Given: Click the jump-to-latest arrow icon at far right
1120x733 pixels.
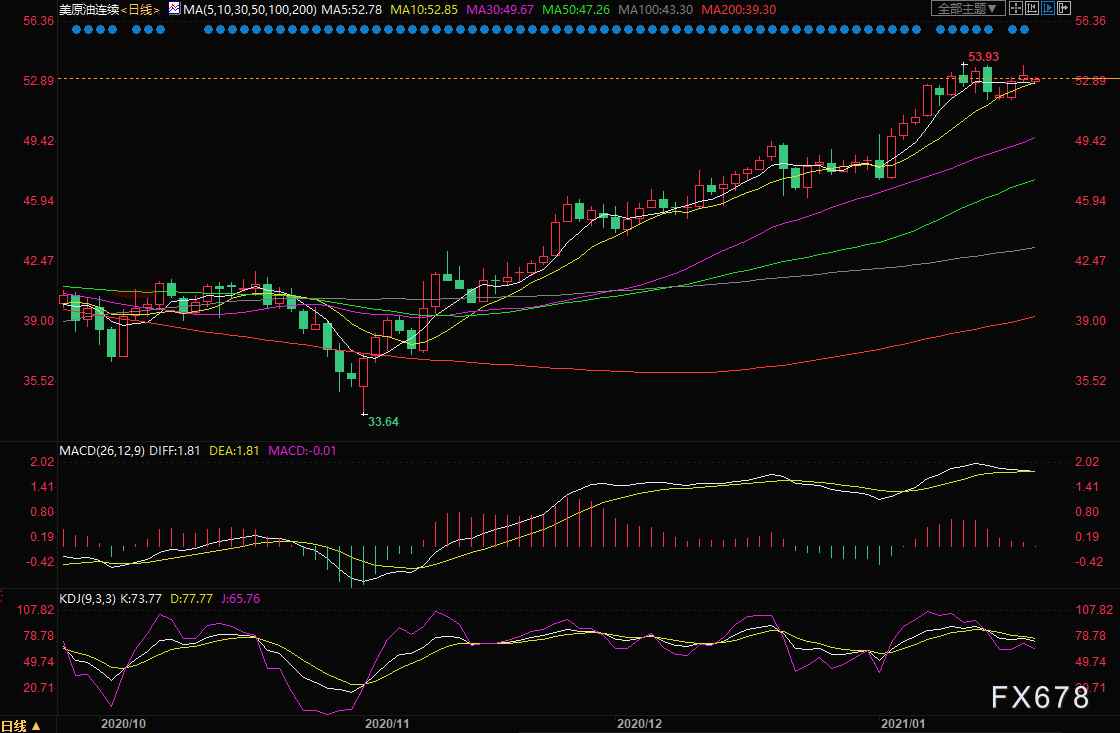Looking at the screenshot, I should pos(1064,9).
